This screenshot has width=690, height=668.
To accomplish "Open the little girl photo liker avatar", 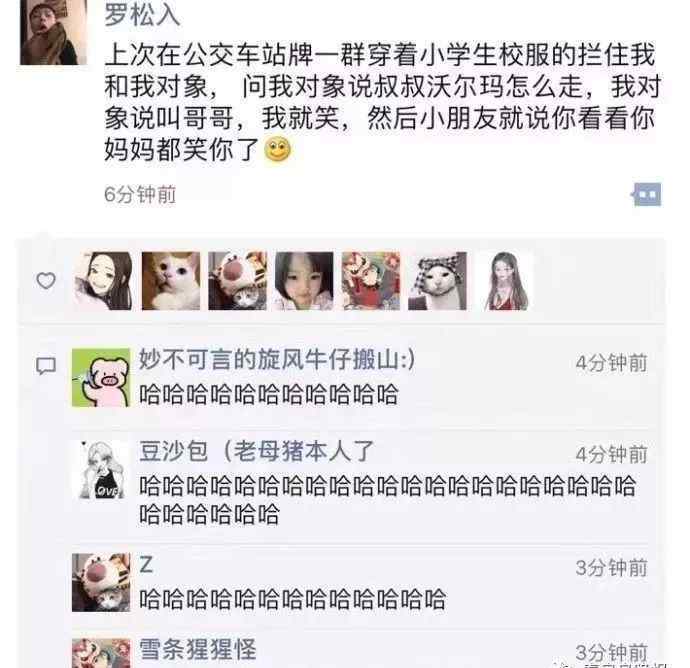I will pyautogui.click(x=304, y=281).
